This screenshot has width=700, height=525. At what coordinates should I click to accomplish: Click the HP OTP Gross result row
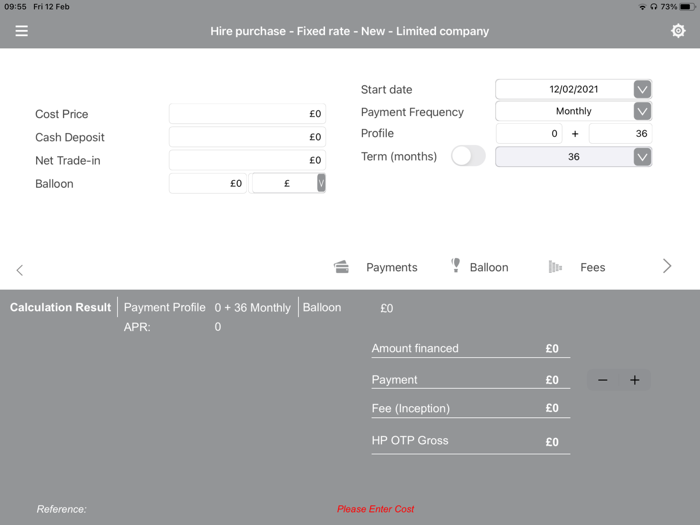click(471, 441)
